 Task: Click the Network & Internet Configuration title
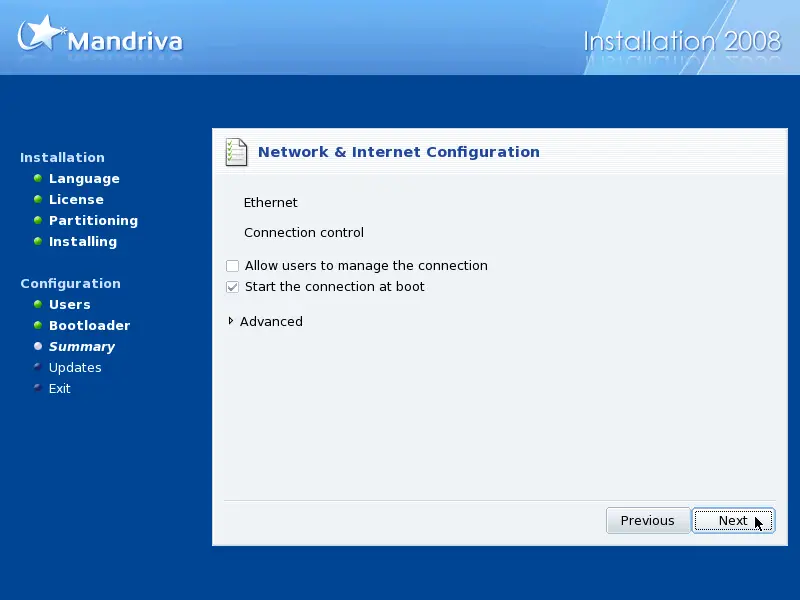tap(398, 152)
